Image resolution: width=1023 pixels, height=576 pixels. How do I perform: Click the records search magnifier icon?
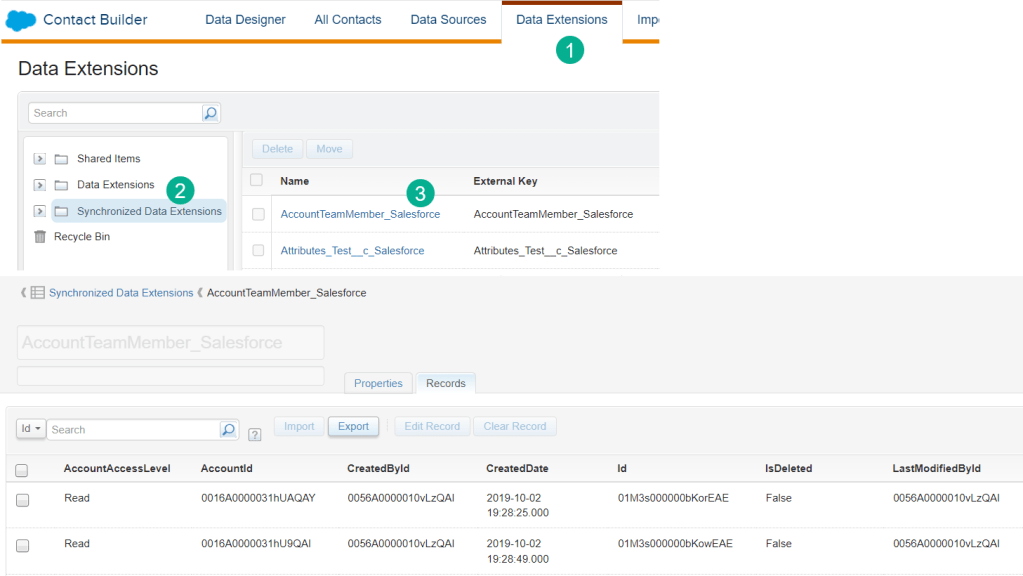[x=229, y=429]
